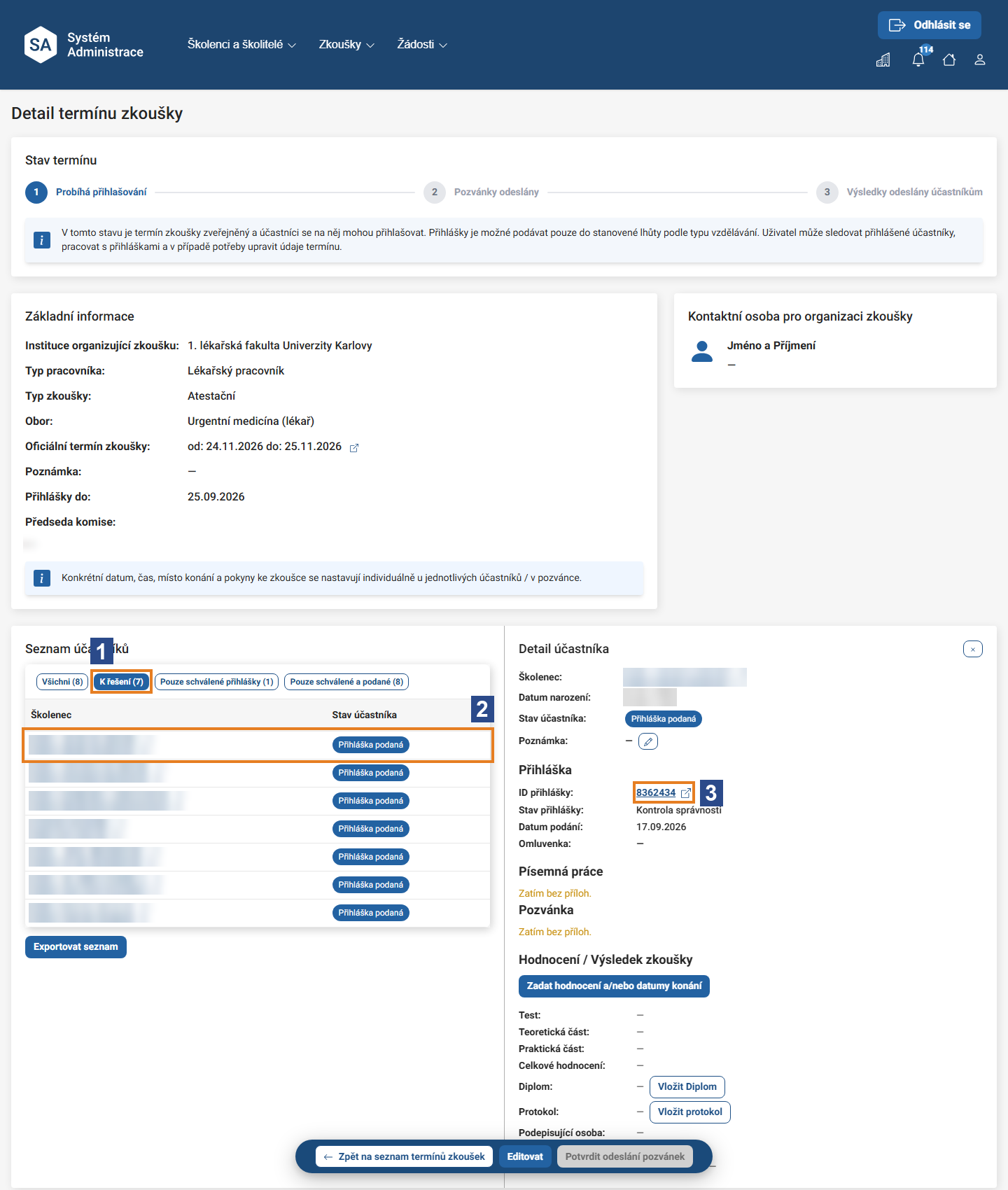The height and width of the screenshot is (1190, 1008).
Task: Expand the Zkoušky menu
Action: point(346,44)
